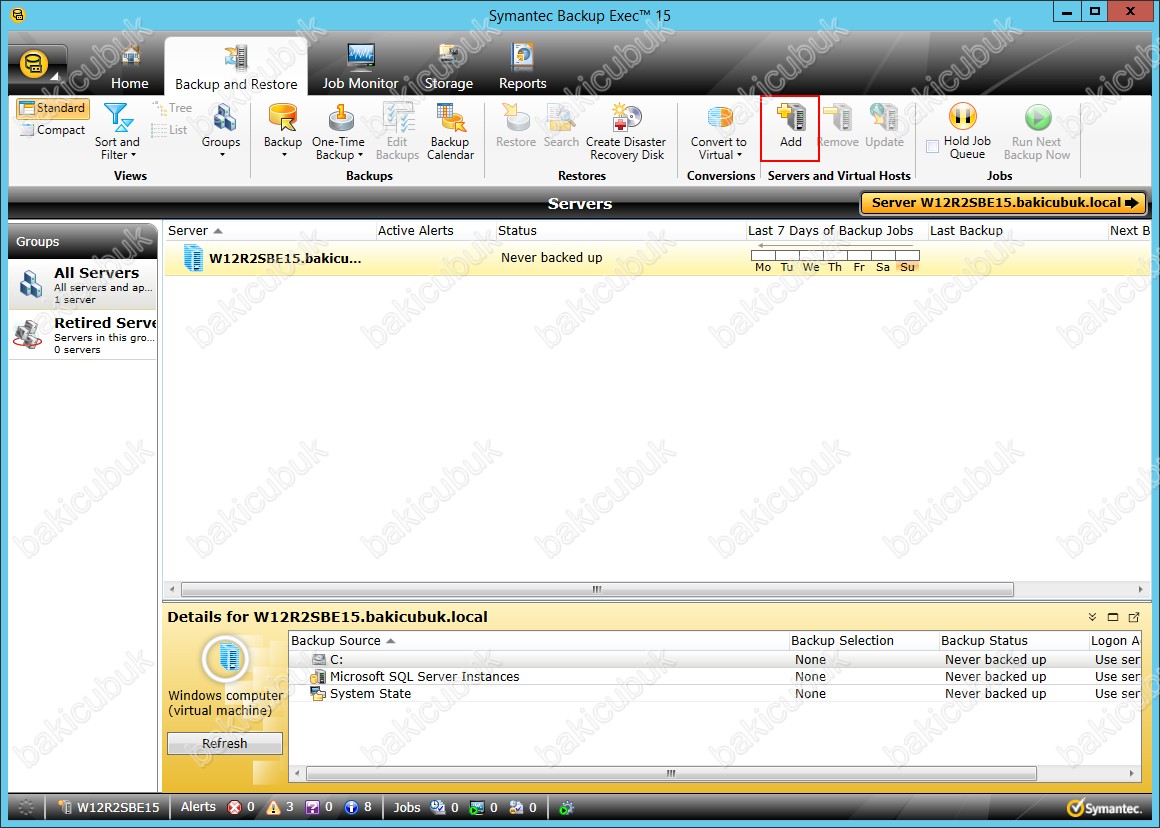Open the Reports tab
Viewport: 1160px width, 828px height.
click(x=522, y=67)
